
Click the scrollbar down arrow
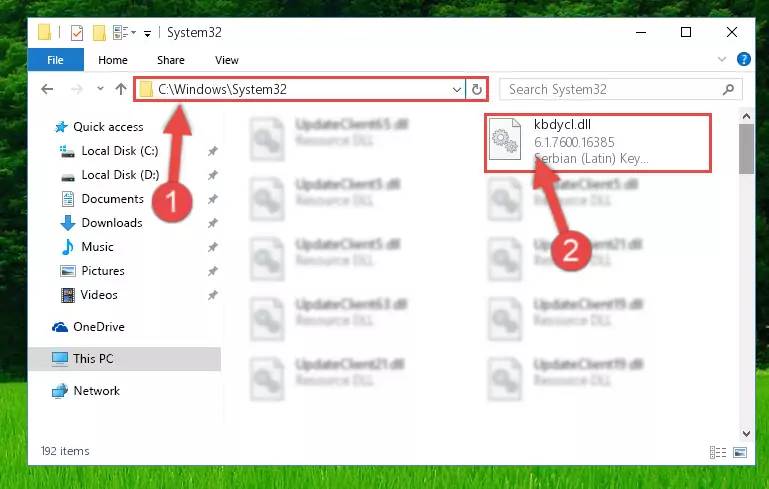(x=746, y=434)
